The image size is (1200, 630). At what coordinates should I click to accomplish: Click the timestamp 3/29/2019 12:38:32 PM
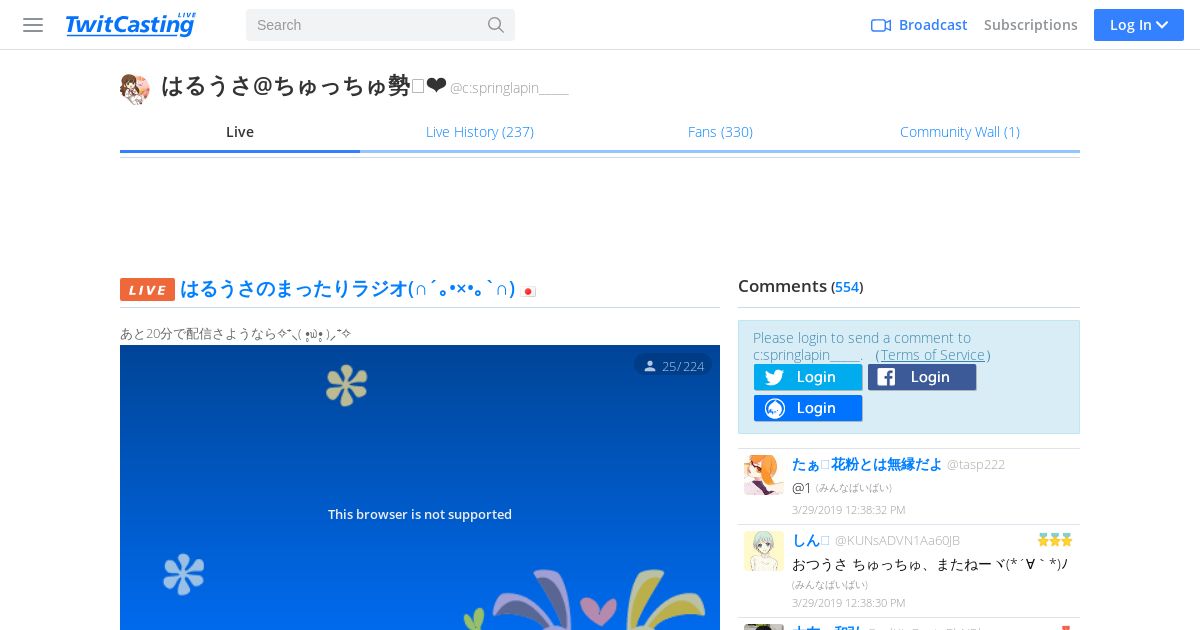[849, 510]
